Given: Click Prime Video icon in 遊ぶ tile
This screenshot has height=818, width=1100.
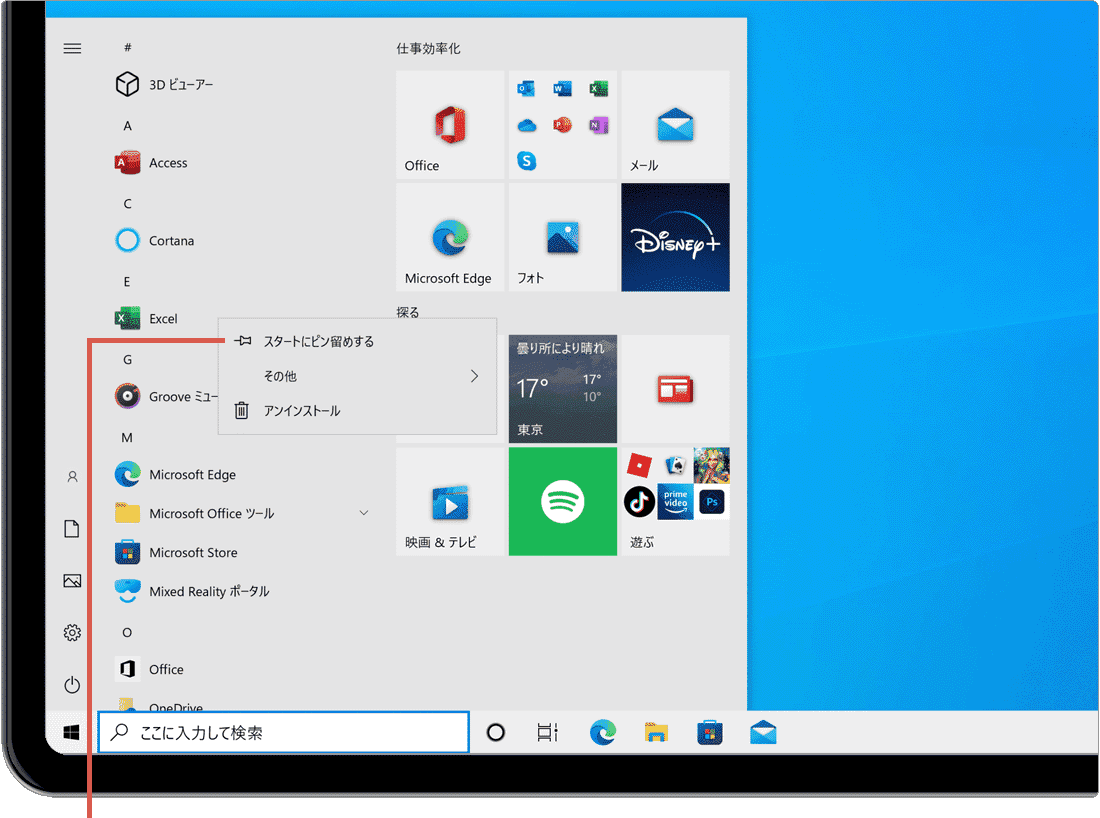Looking at the screenshot, I should tap(675, 502).
